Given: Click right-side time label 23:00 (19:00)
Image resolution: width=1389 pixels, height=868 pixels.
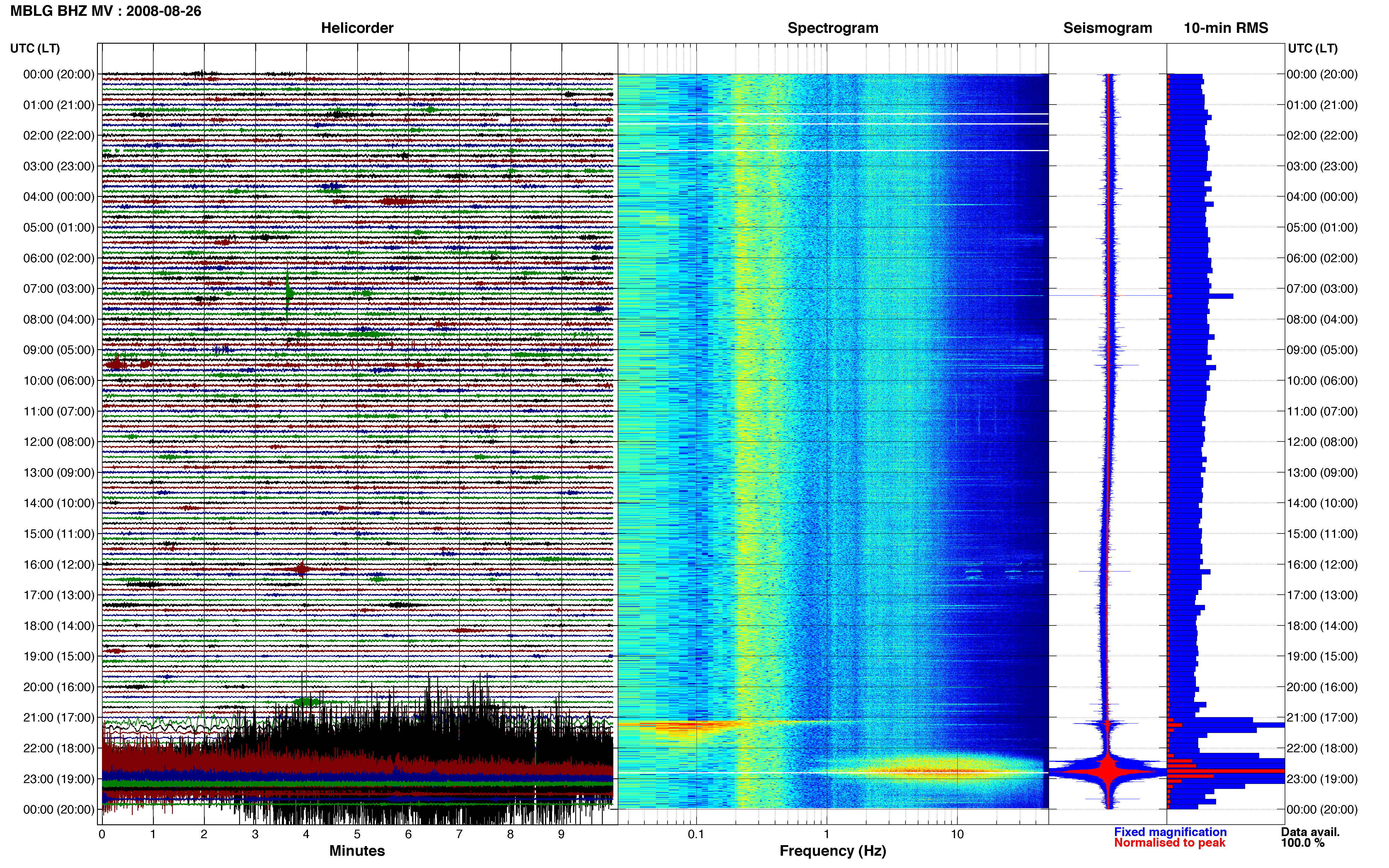Looking at the screenshot, I should 1322,779.
